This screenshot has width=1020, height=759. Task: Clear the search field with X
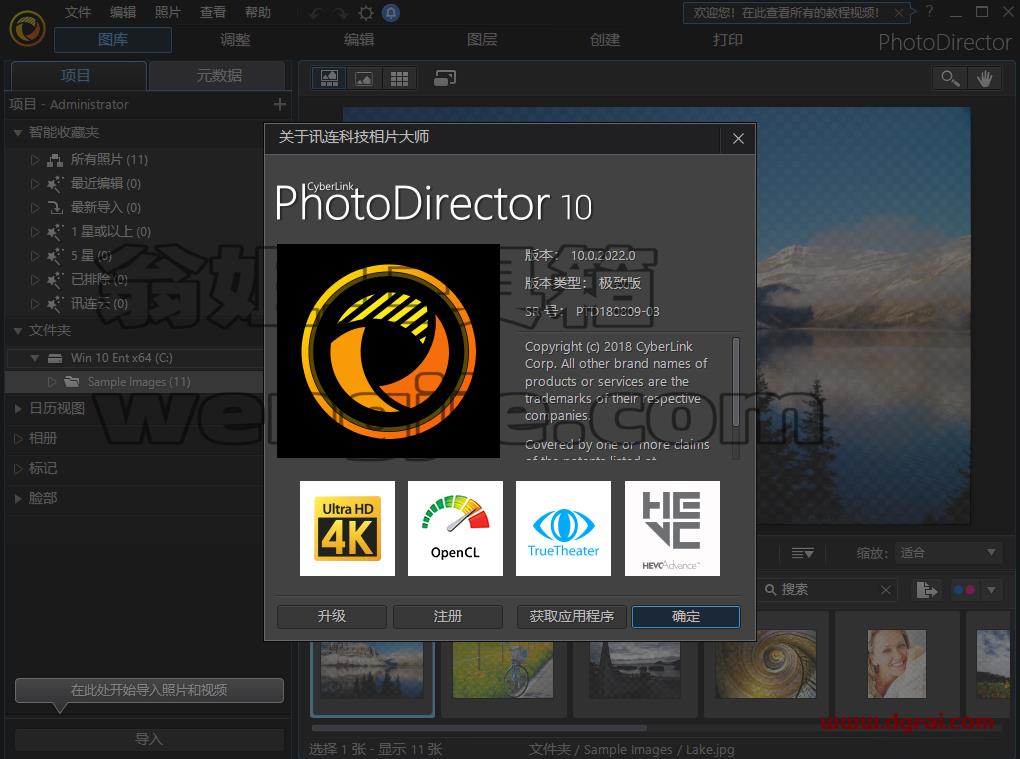click(x=885, y=590)
